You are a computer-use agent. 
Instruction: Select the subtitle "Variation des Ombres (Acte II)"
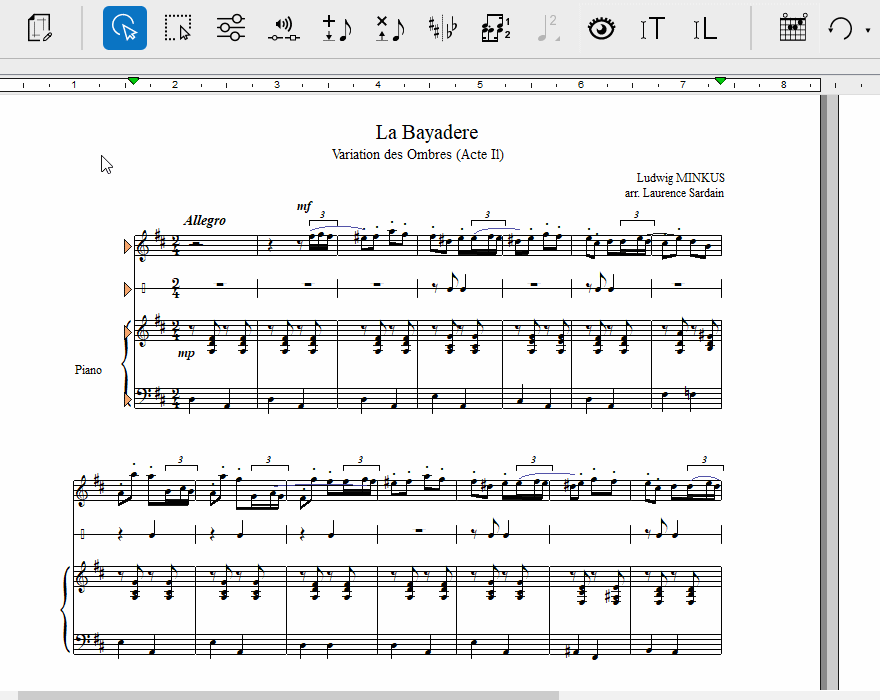pos(418,154)
